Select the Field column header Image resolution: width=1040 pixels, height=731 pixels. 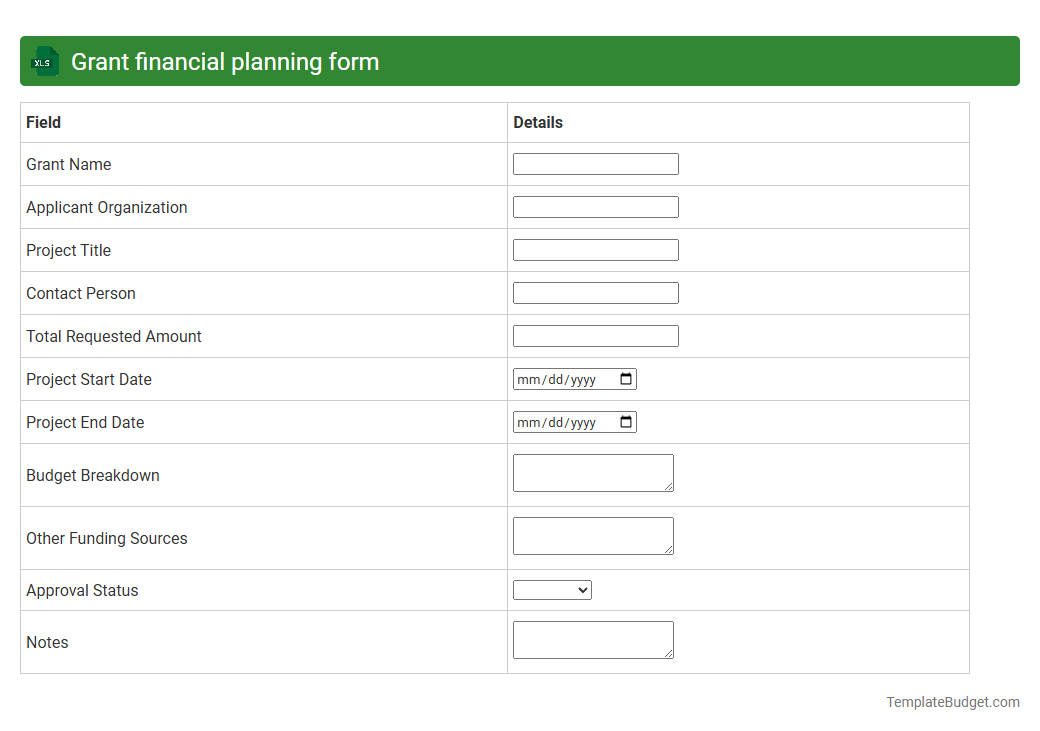[x=43, y=122]
